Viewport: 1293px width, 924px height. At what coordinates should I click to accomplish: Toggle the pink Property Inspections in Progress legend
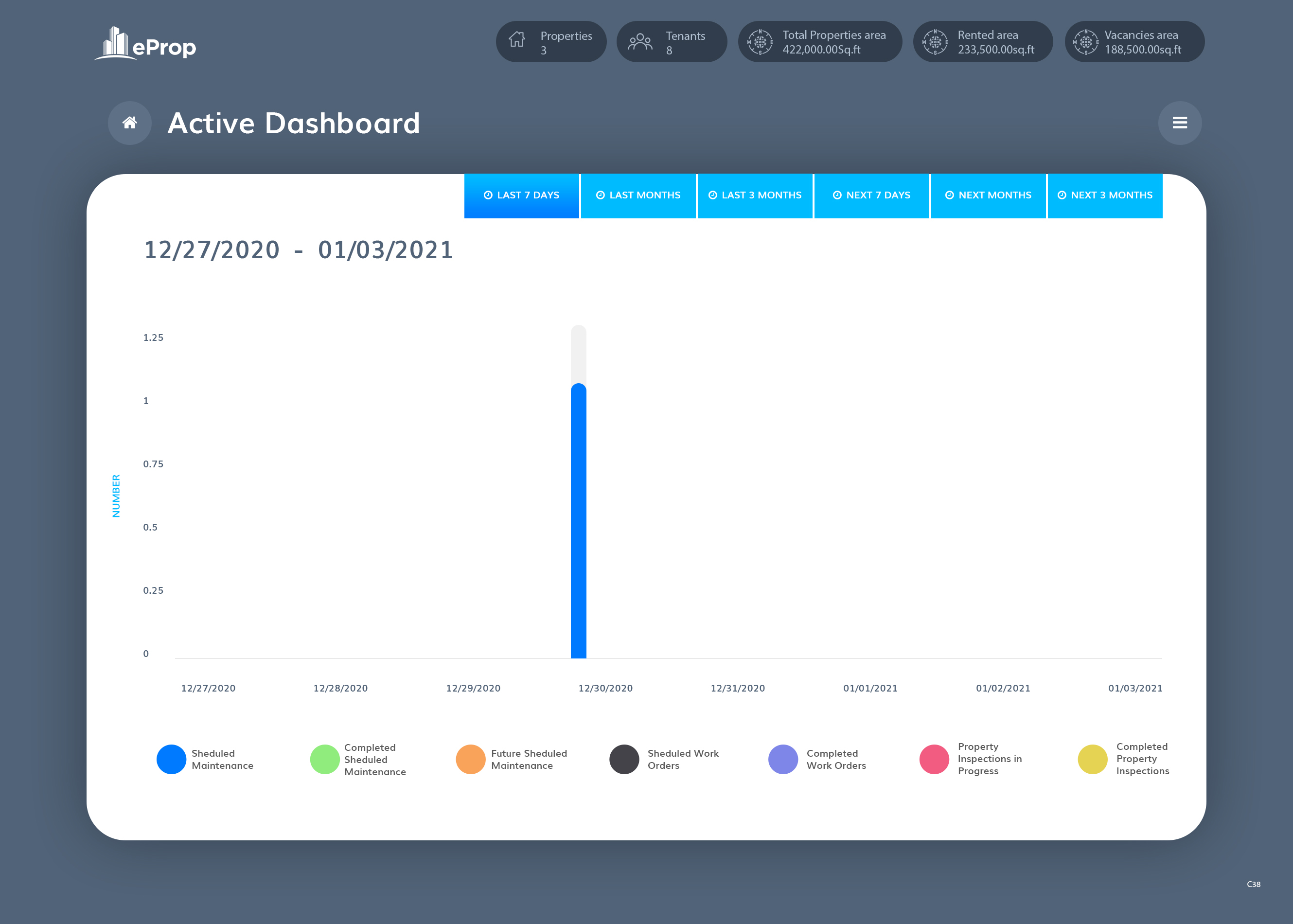(x=934, y=759)
